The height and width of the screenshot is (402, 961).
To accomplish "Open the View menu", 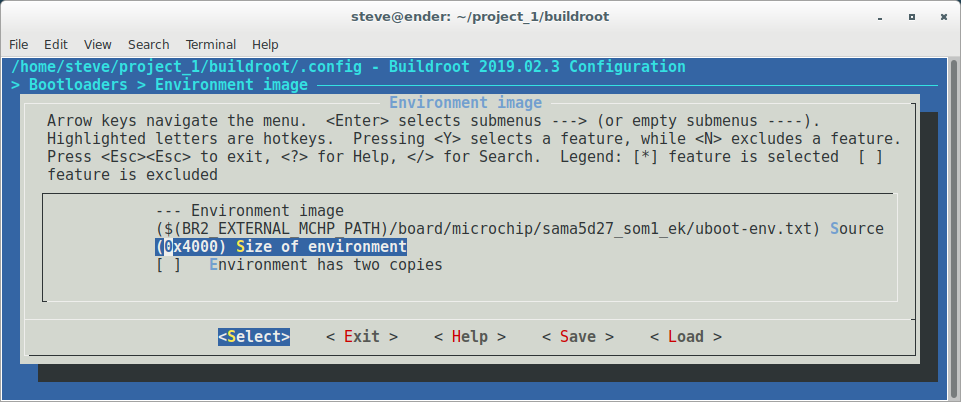I will (x=98, y=45).
